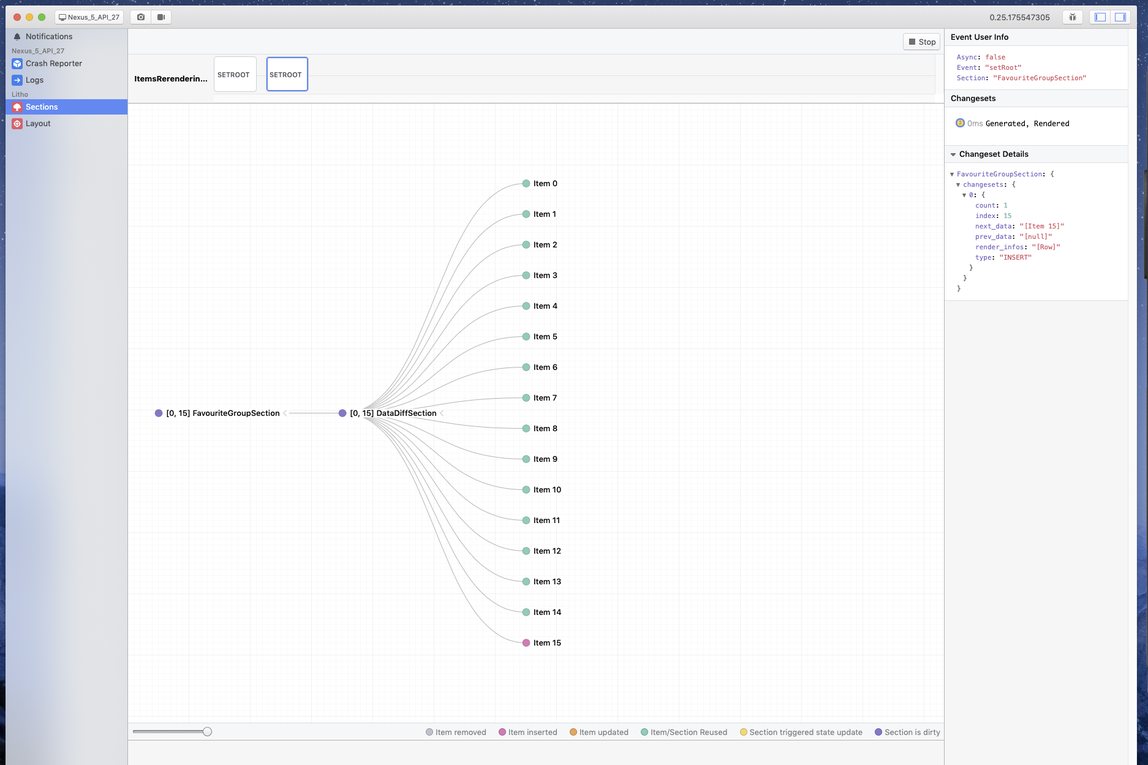Image resolution: width=1148 pixels, height=765 pixels.
Task: Toggle the left sidebar visibility
Action: (x=1100, y=17)
